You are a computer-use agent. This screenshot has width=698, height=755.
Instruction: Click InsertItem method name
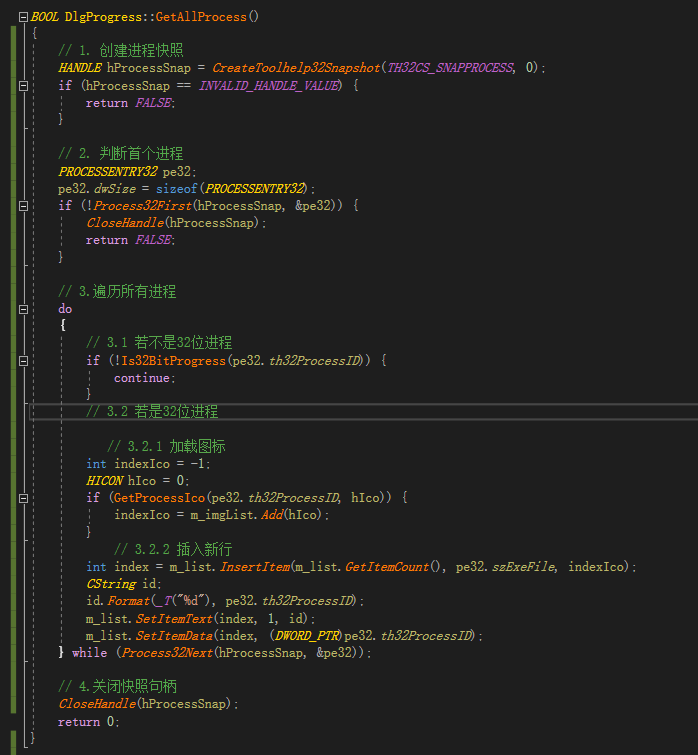255,567
